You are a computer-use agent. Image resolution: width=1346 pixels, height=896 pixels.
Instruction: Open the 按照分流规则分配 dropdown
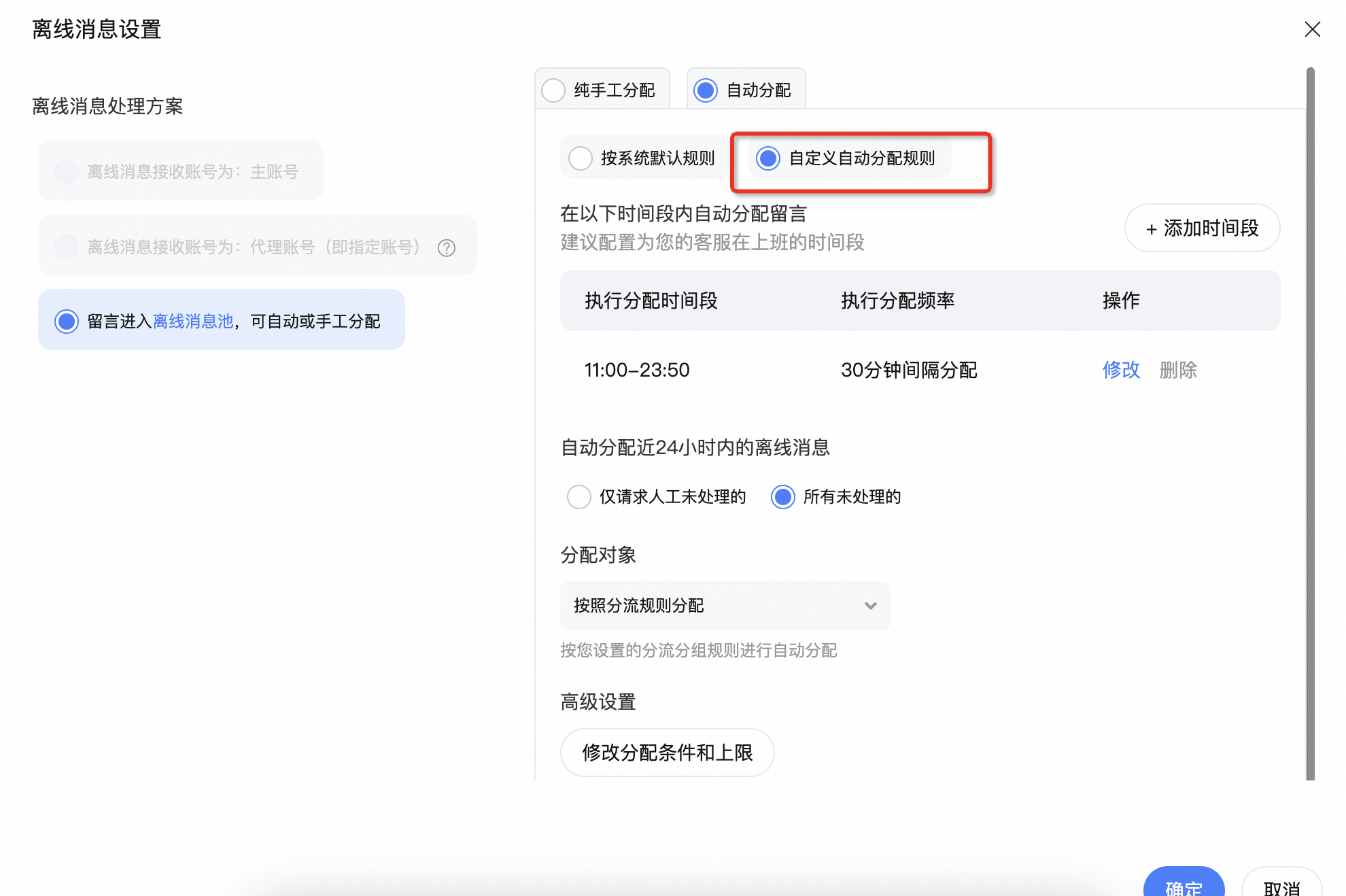(x=725, y=606)
